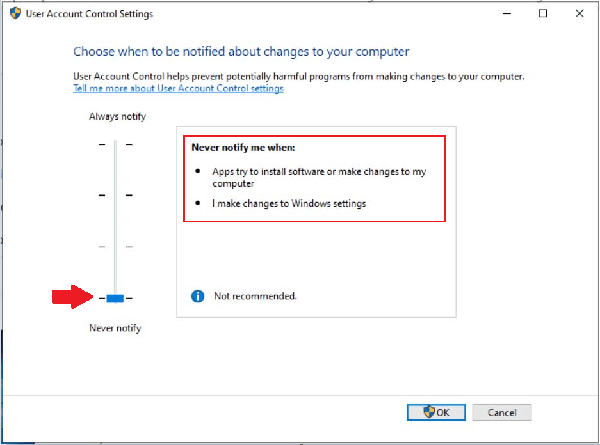The width and height of the screenshot is (600, 445).
Task: Set slider to topmost Always notify tick
Action: pyautogui.click(x=115, y=145)
